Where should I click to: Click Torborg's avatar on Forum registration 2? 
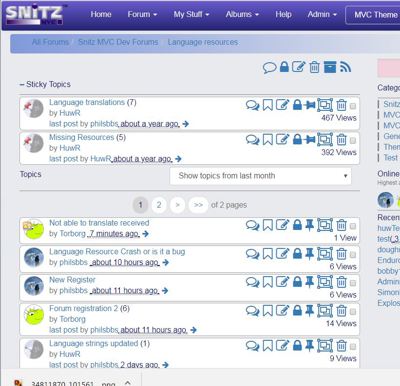pyautogui.click(x=34, y=315)
